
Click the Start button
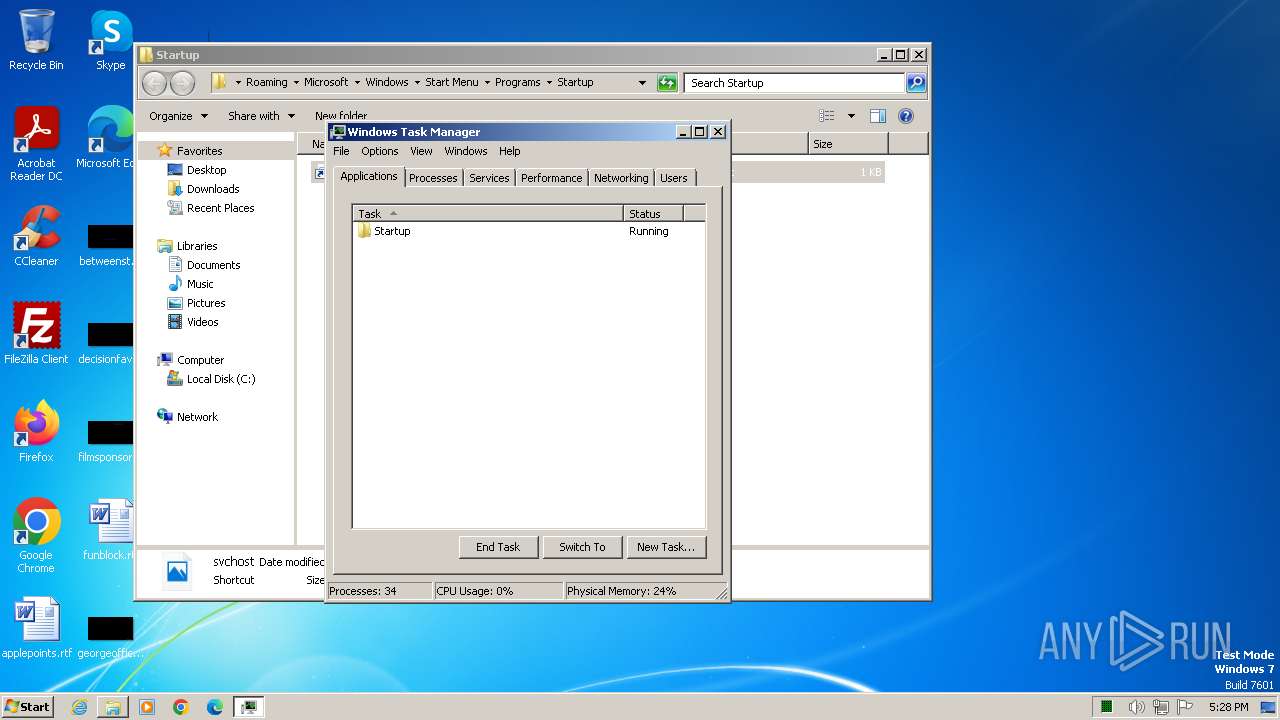(27, 707)
